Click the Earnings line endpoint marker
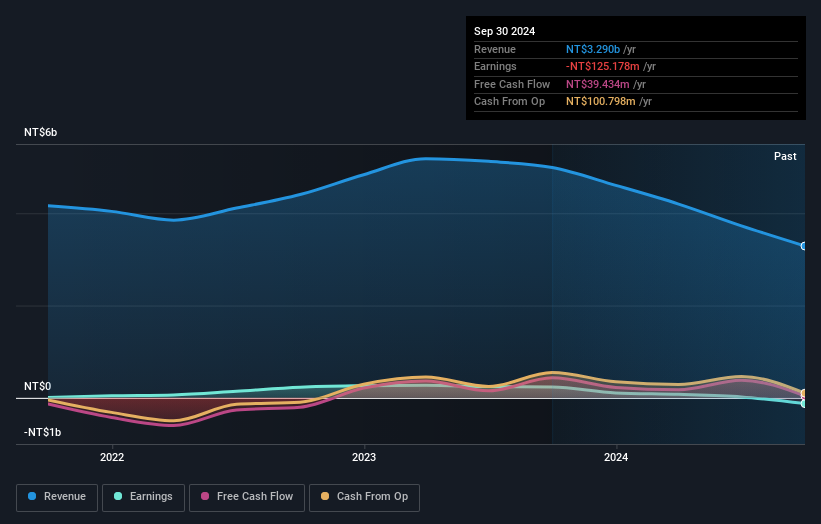 [804, 404]
